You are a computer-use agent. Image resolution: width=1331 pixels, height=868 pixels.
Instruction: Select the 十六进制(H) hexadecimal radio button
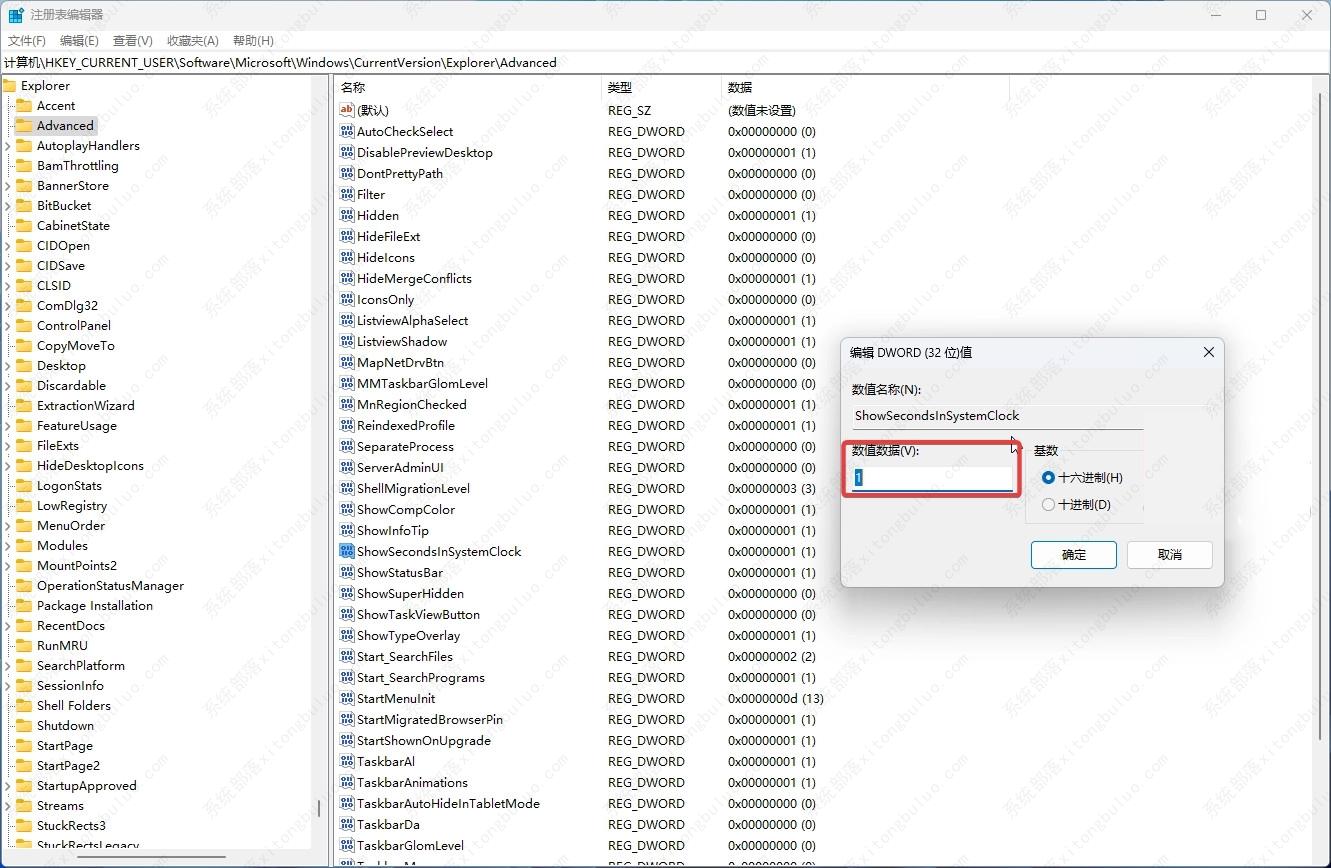pyautogui.click(x=1048, y=478)
